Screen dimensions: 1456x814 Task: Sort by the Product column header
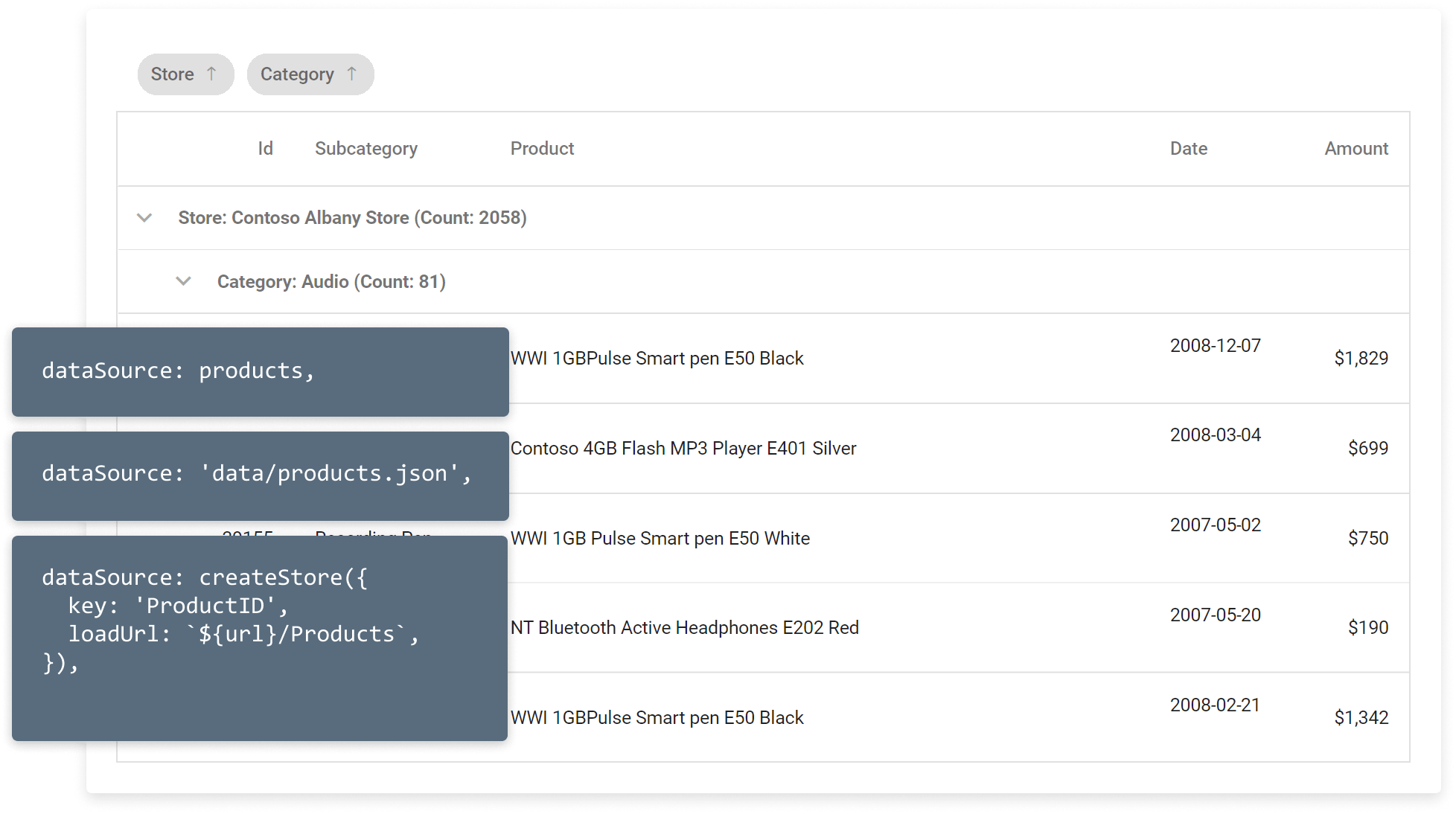[542, 149]
